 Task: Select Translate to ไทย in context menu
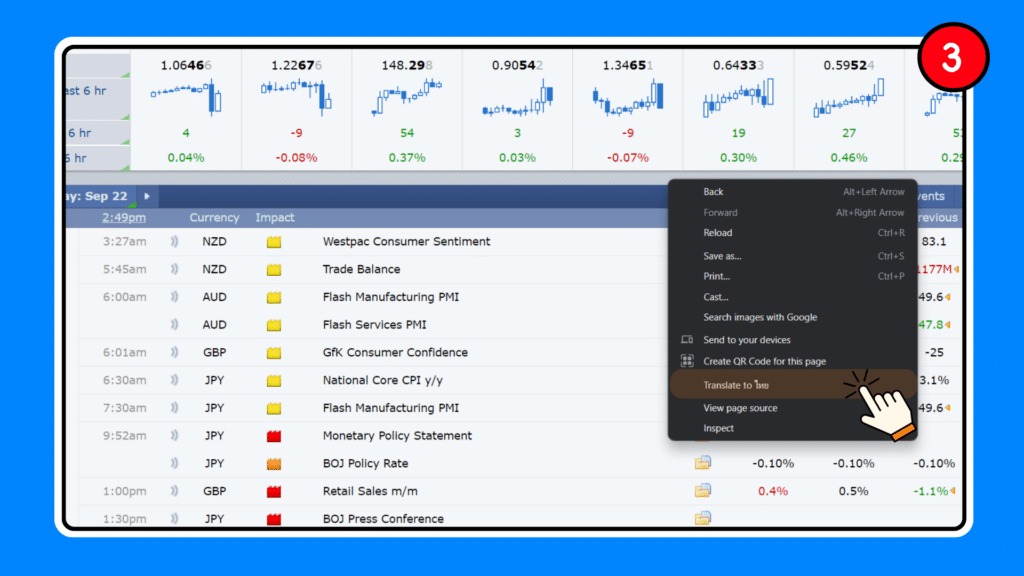(736, 385)
